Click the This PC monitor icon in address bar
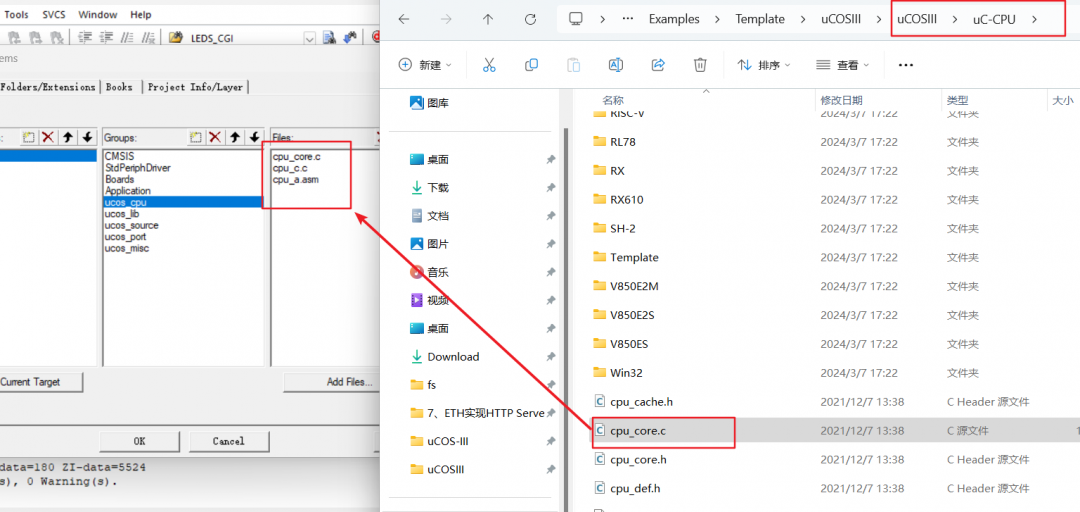Viewport: 1080px width, 512px height. (576, 19)
